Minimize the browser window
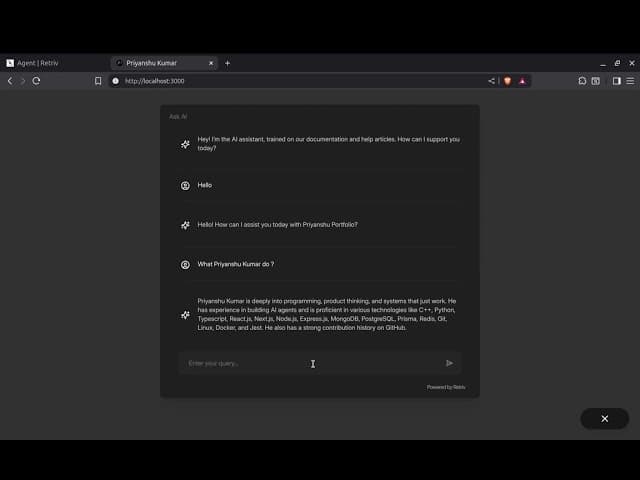 pos(603,63)
